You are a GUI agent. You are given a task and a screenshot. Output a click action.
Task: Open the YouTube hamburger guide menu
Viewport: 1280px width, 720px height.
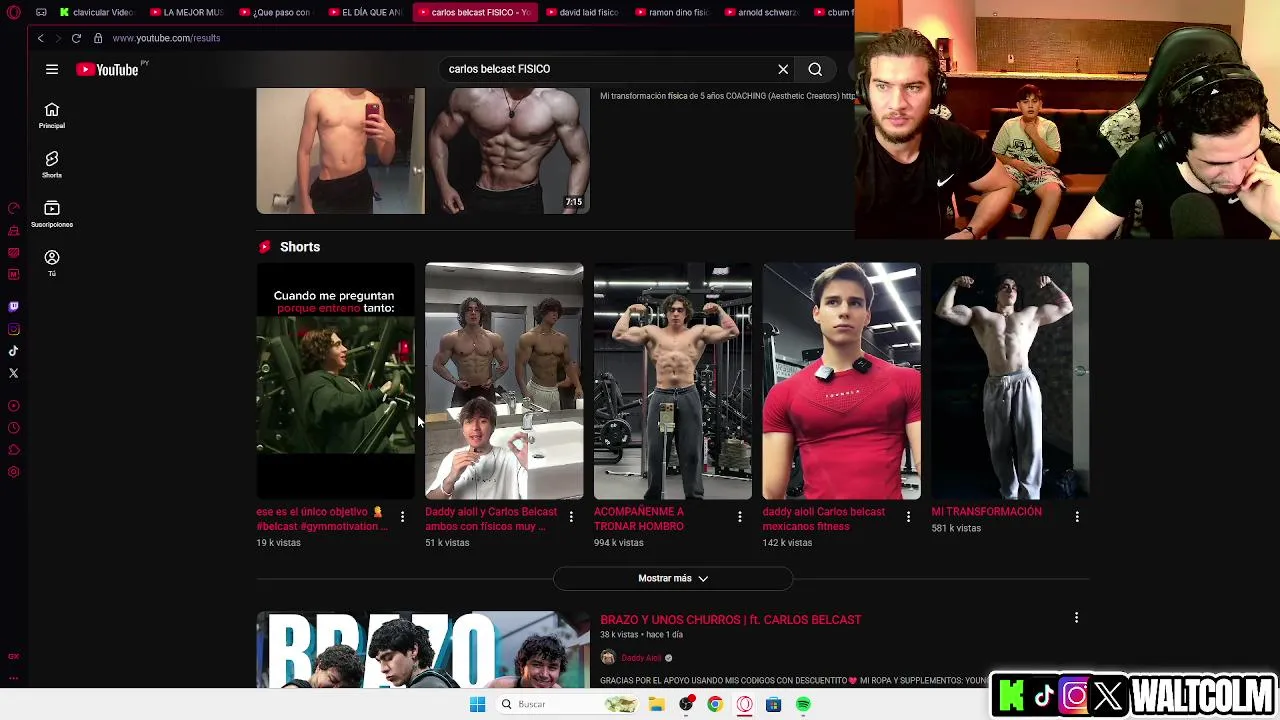point(52,69)
